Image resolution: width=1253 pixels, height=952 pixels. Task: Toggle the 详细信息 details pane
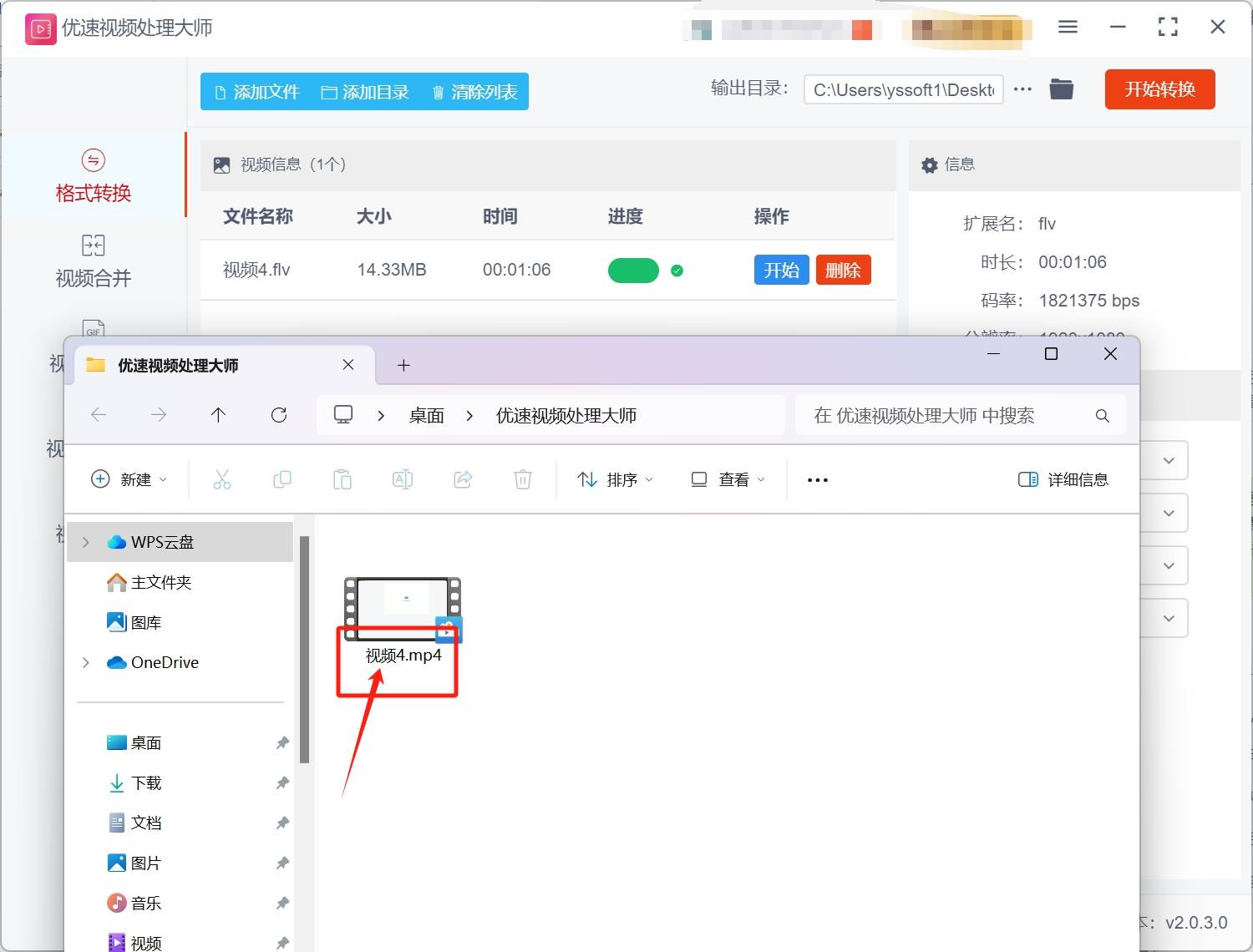pyautogui.click(x=1063, y=479)
